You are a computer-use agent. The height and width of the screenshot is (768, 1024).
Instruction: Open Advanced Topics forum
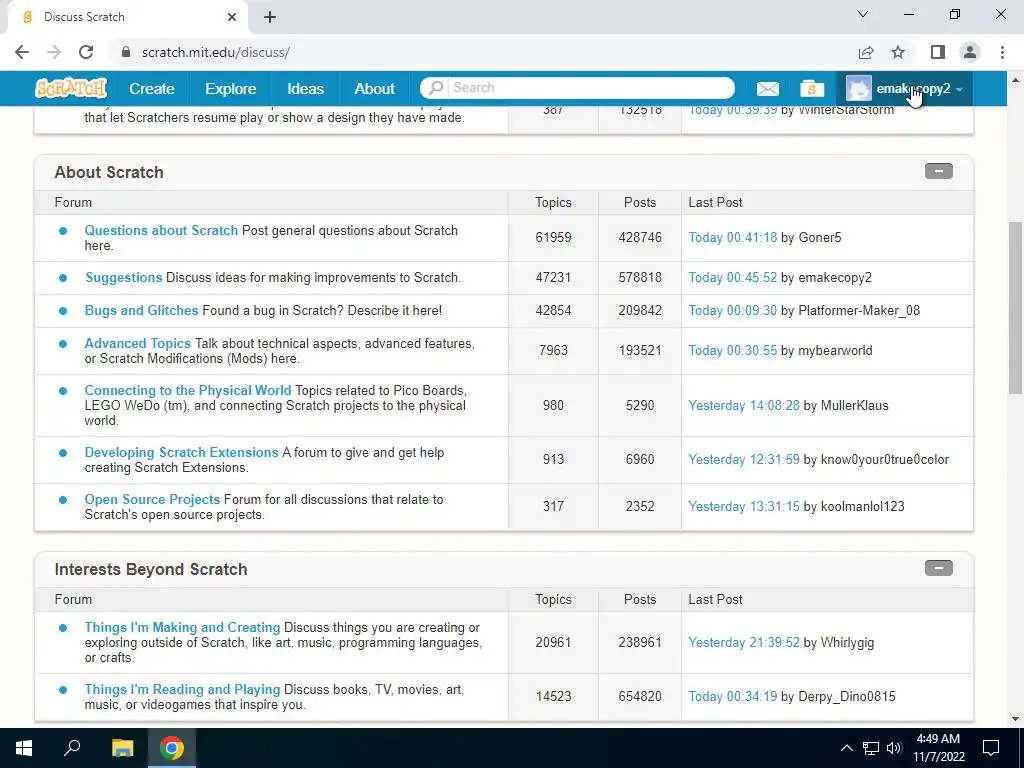click(x=137, y=344)
